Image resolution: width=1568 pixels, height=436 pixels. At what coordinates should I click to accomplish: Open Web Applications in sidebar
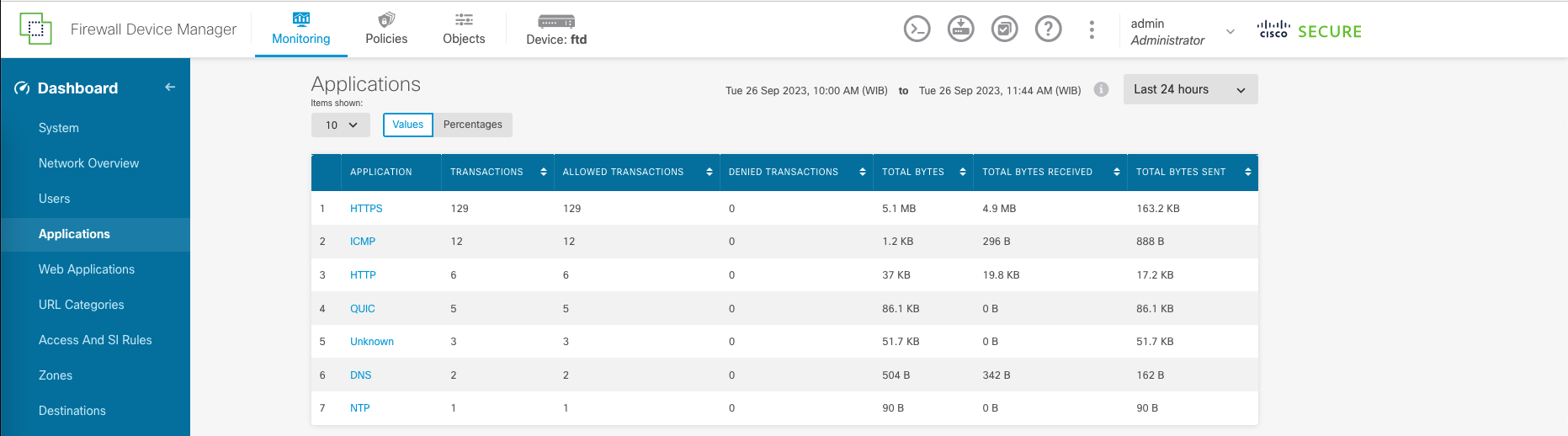(87, 269)
